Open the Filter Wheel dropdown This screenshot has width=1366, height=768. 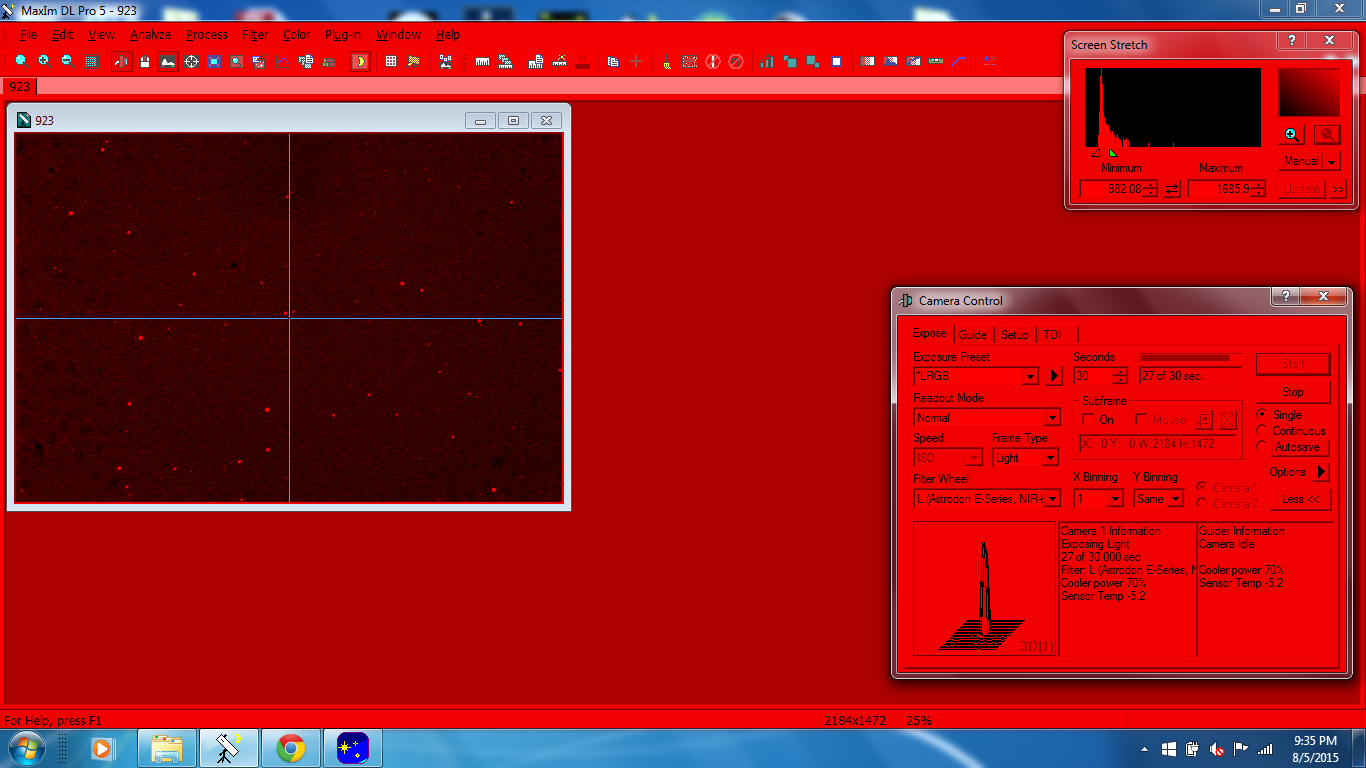click(1051, 498)
